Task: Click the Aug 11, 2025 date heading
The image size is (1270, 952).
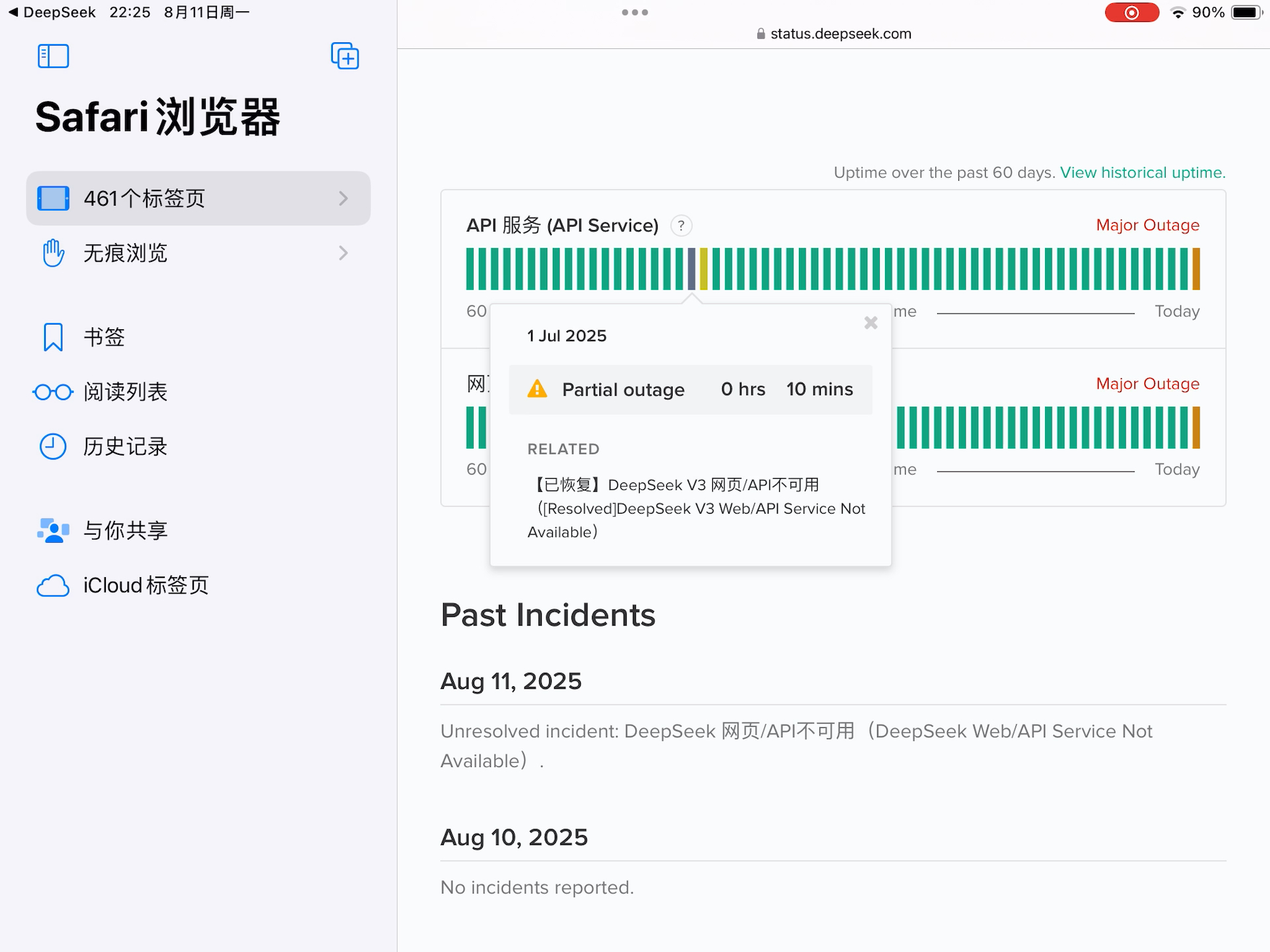Action: [511, 681]
